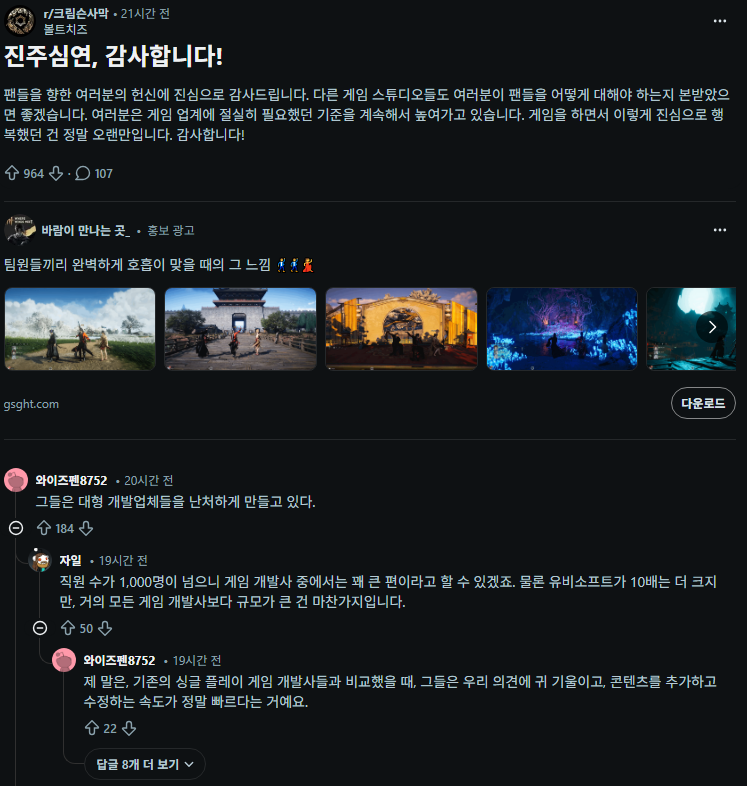Upvote the reply with 22 votes
Screen dimensions: 747x786
92,728
